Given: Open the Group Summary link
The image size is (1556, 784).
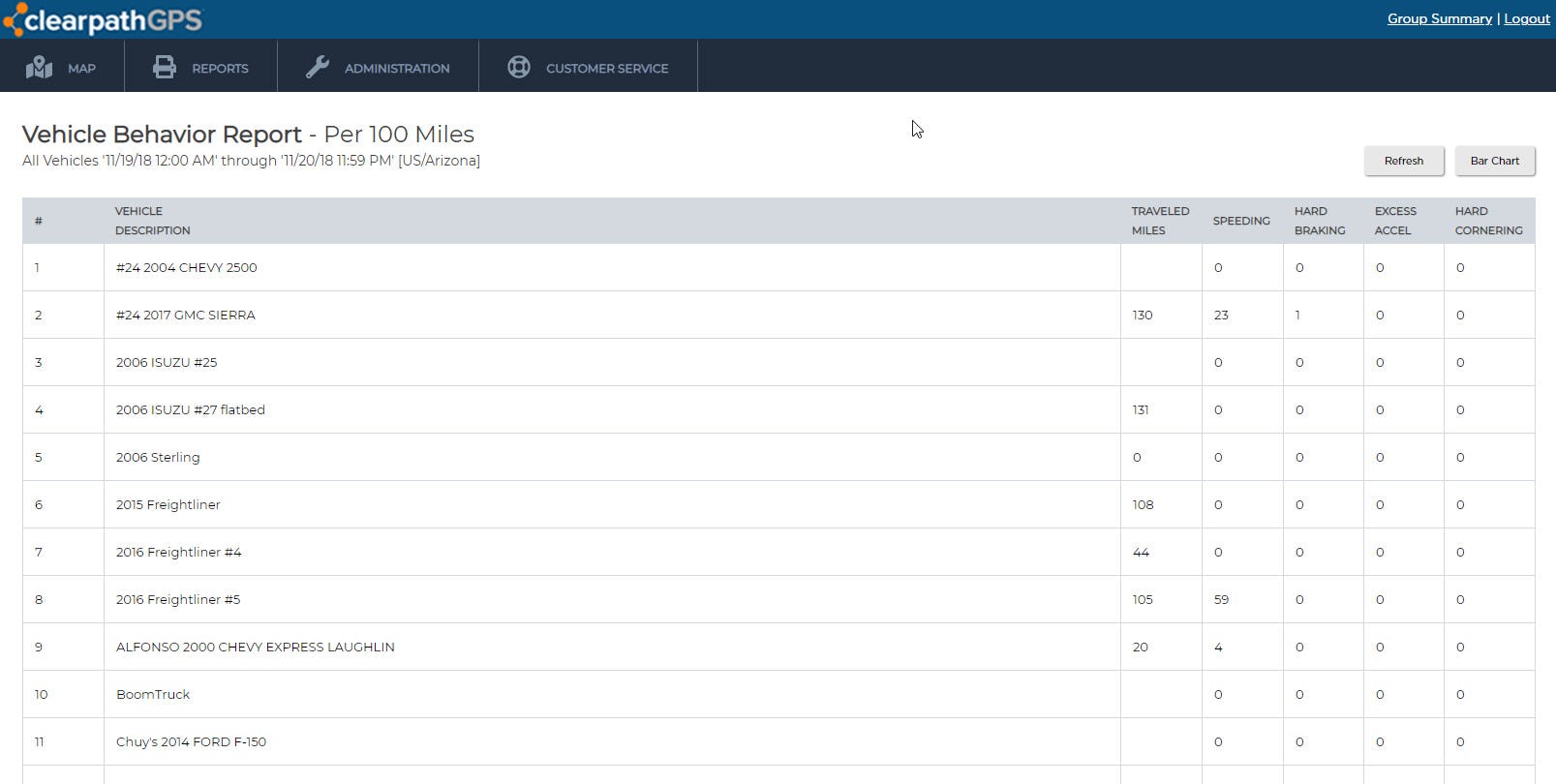Looking at the screenshot, I should click(1439, 18).
